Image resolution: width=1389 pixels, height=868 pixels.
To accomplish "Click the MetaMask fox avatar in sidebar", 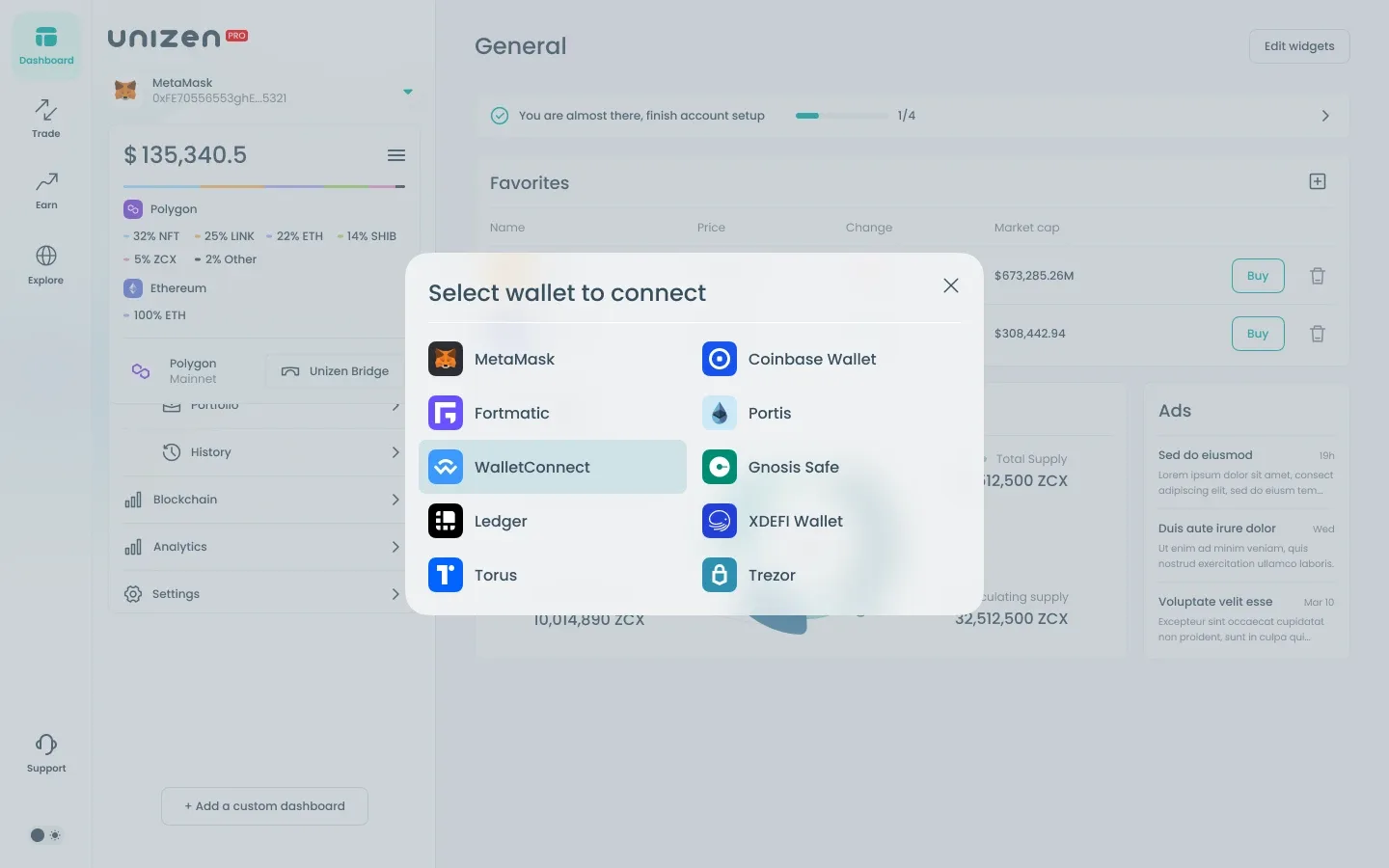I will point(125,91).
